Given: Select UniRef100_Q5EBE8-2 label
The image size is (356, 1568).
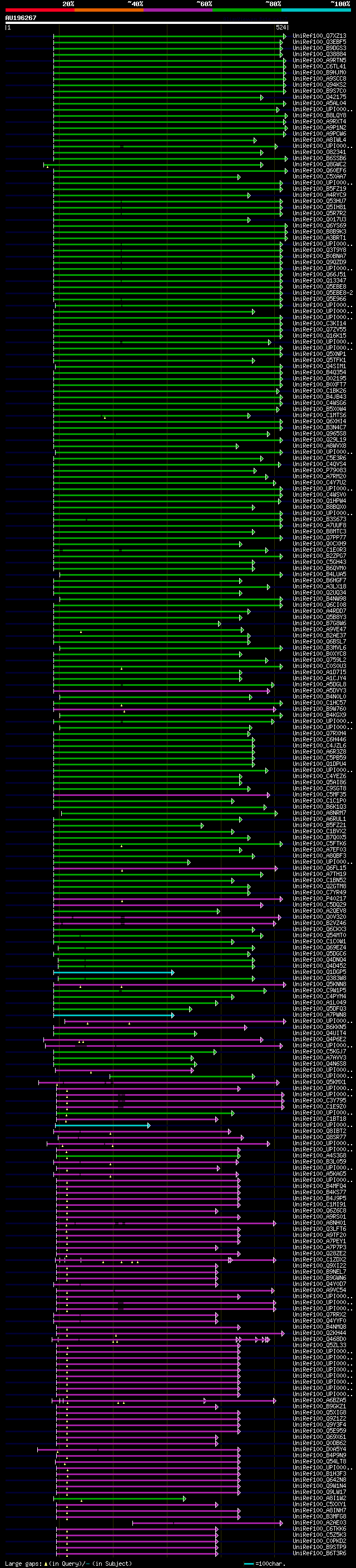Looking at the screenshot, I should point(323,293).
